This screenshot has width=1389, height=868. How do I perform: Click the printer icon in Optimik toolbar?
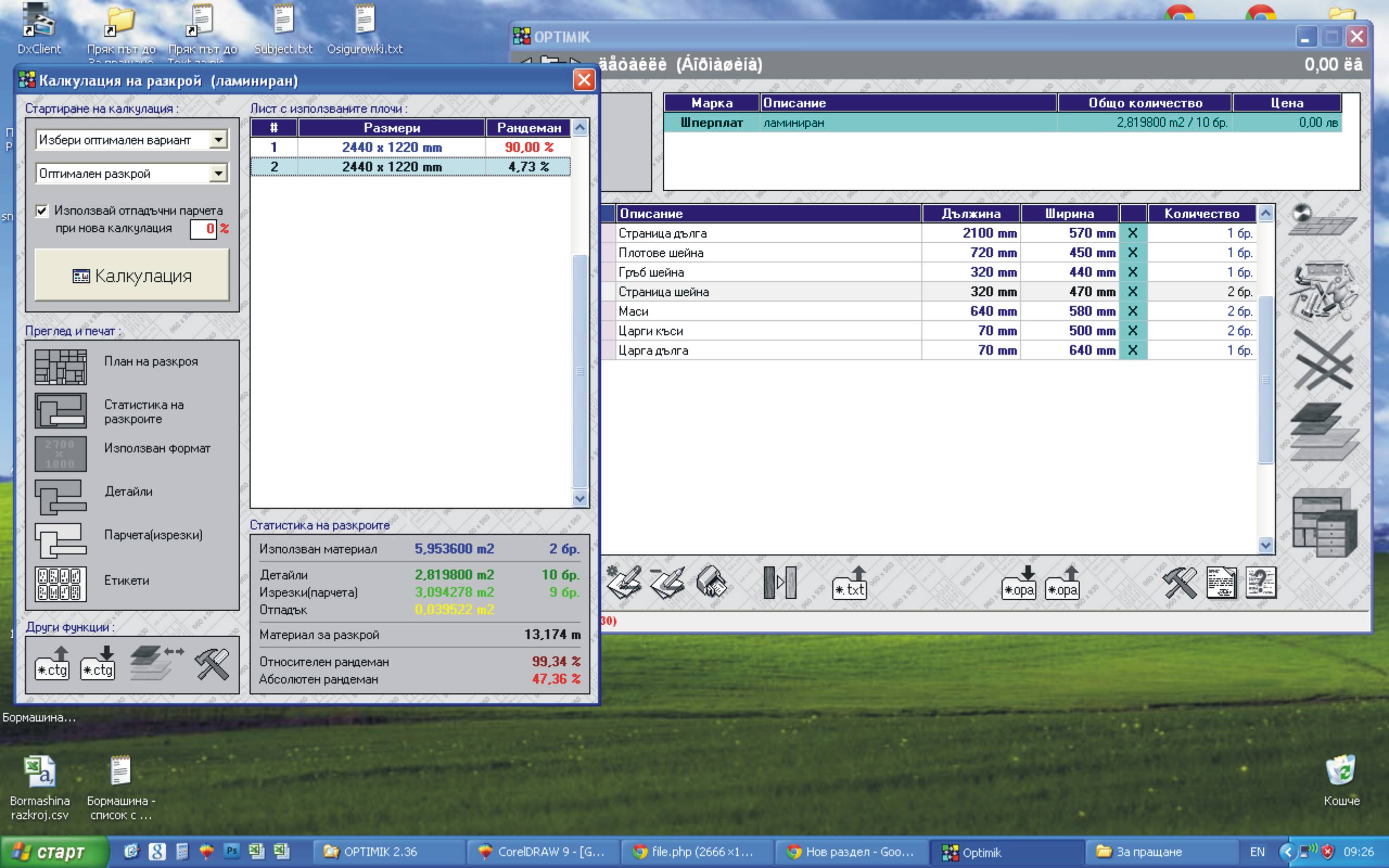[x=711, y=583]
